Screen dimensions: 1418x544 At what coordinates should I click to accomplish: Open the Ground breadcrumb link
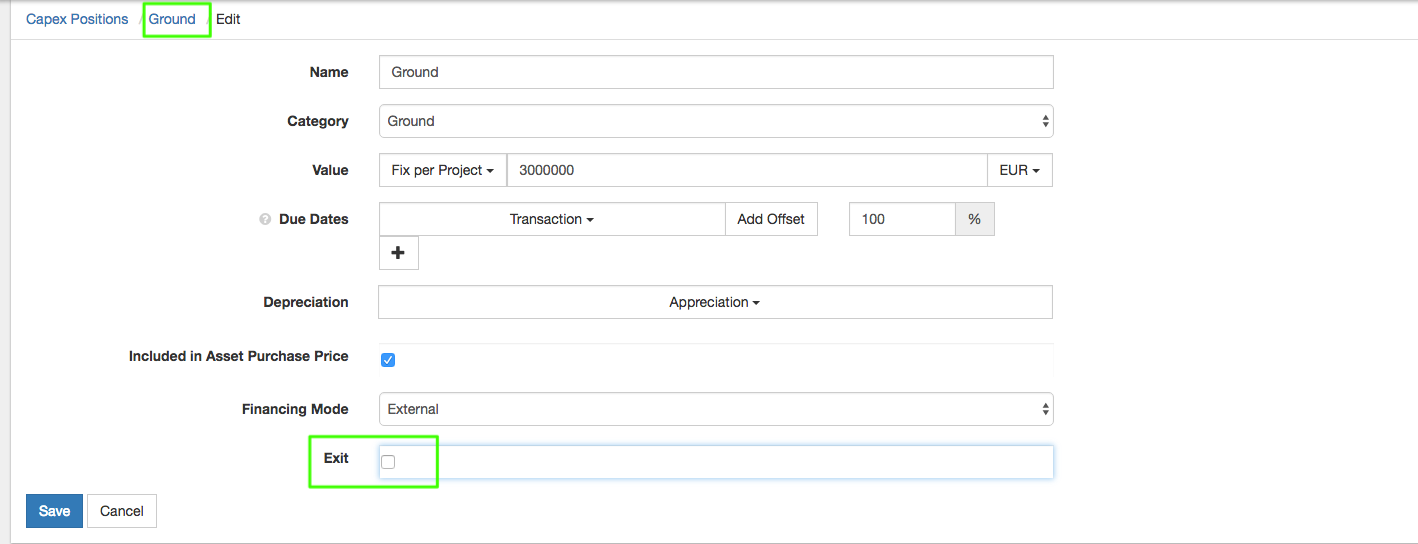pos(172,19)
